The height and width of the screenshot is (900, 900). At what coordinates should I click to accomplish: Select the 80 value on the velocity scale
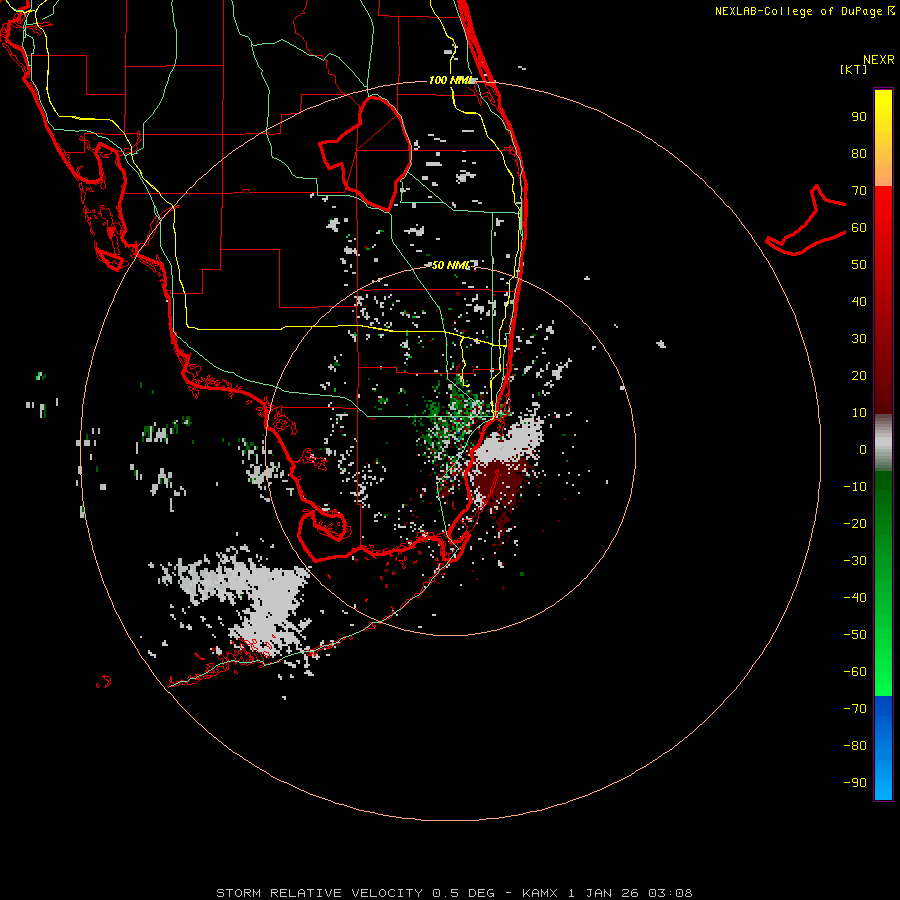tap(859, 154)
